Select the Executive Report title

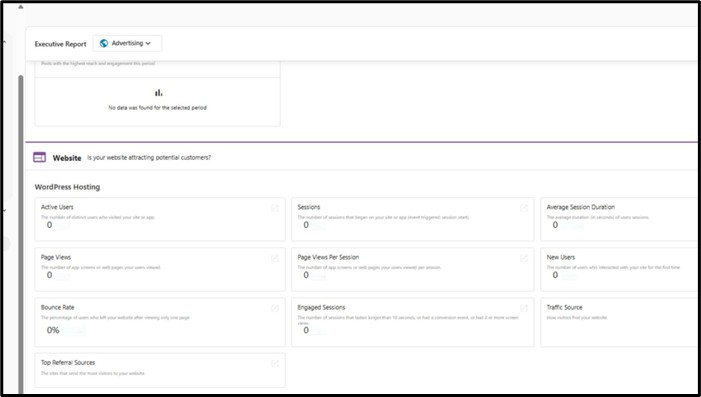[60, 44]
